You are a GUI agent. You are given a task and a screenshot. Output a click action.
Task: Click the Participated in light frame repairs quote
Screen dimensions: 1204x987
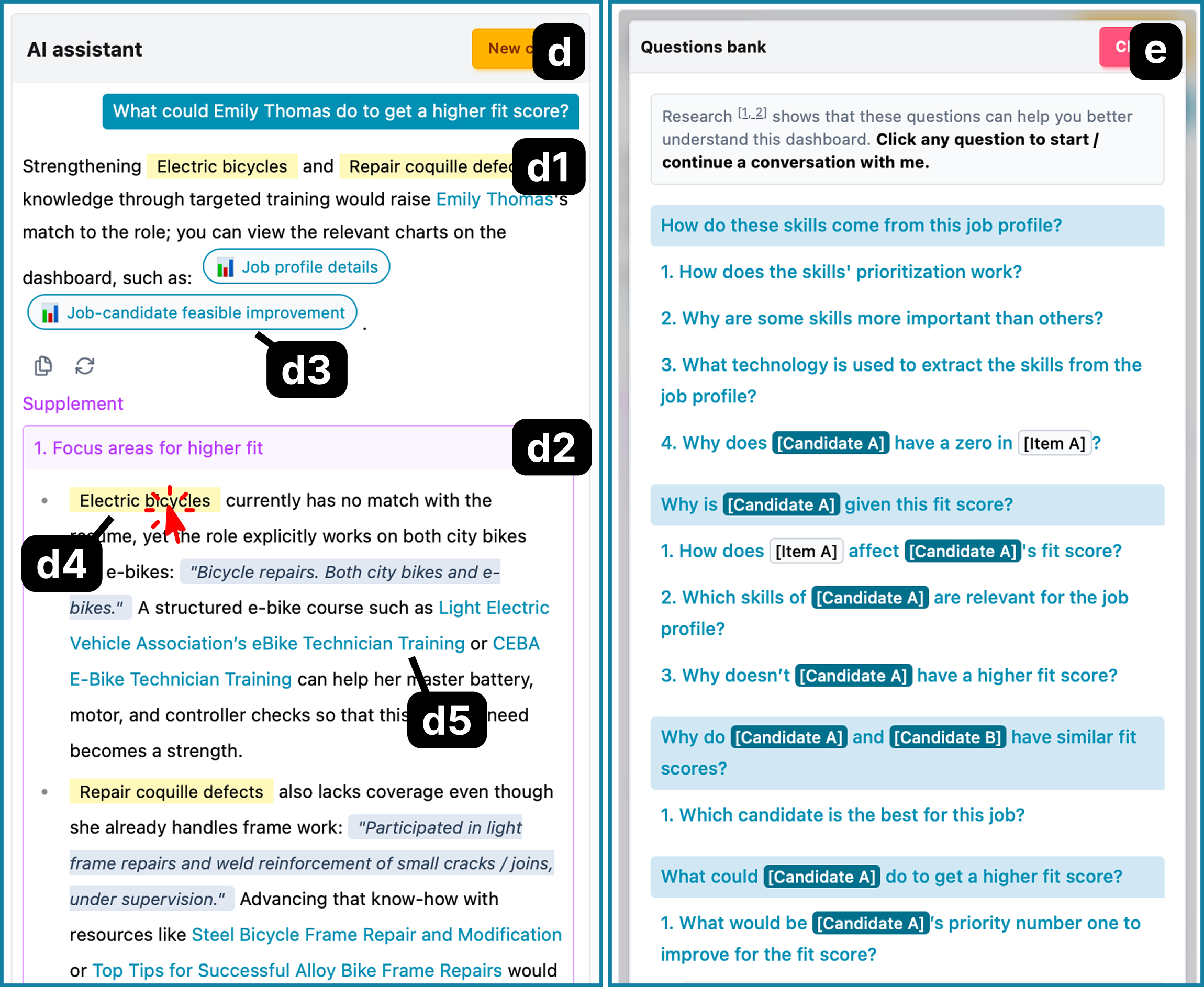[x=311, y=863]
